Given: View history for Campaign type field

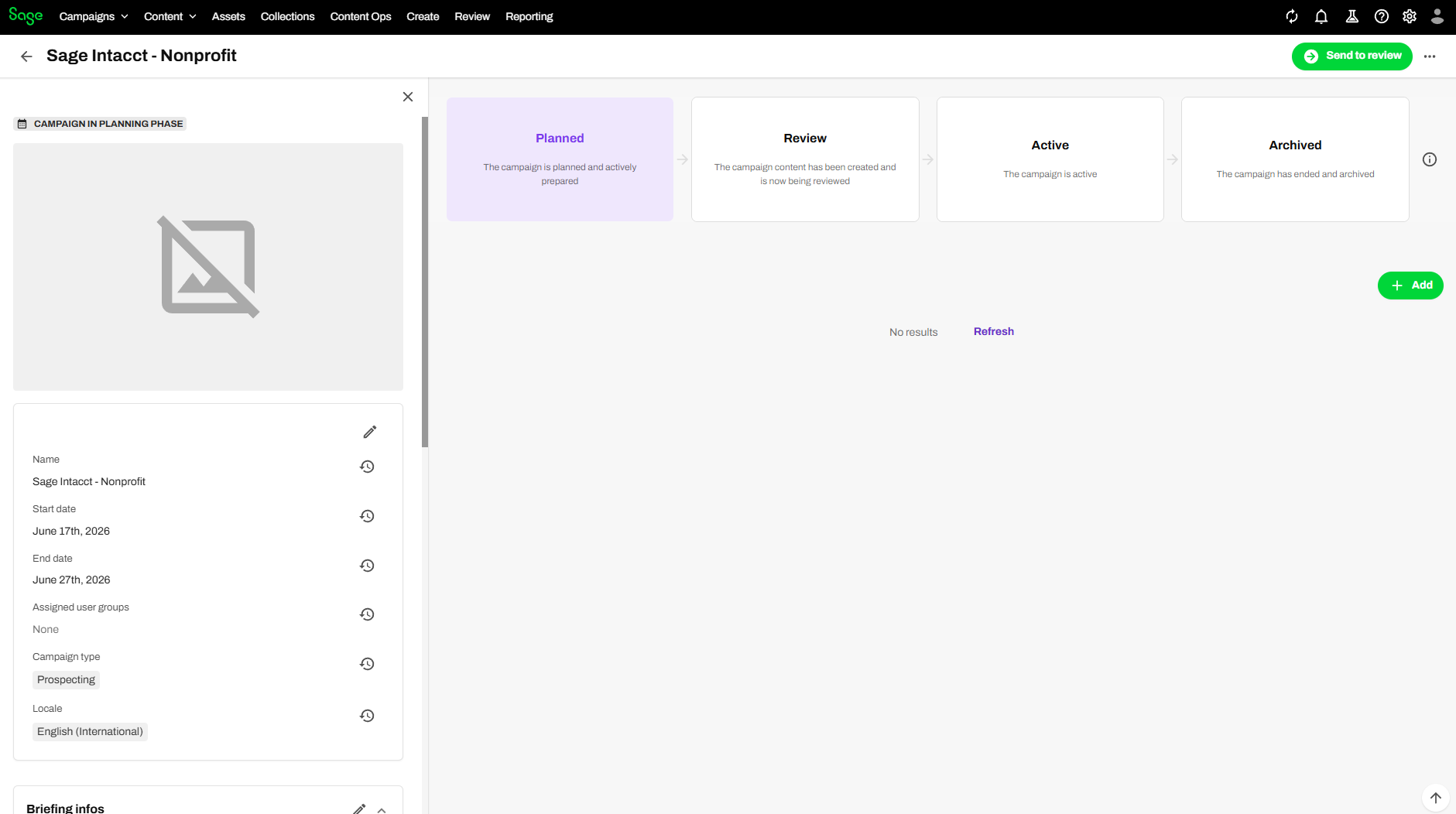Looking at the screenshot, I should tap(367, 664).
